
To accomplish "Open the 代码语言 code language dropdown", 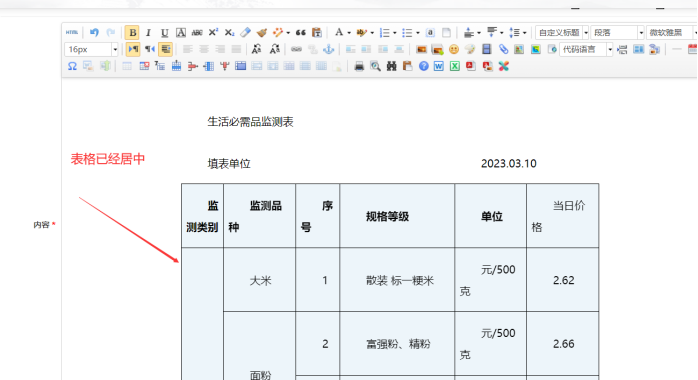I will (586, 49).
